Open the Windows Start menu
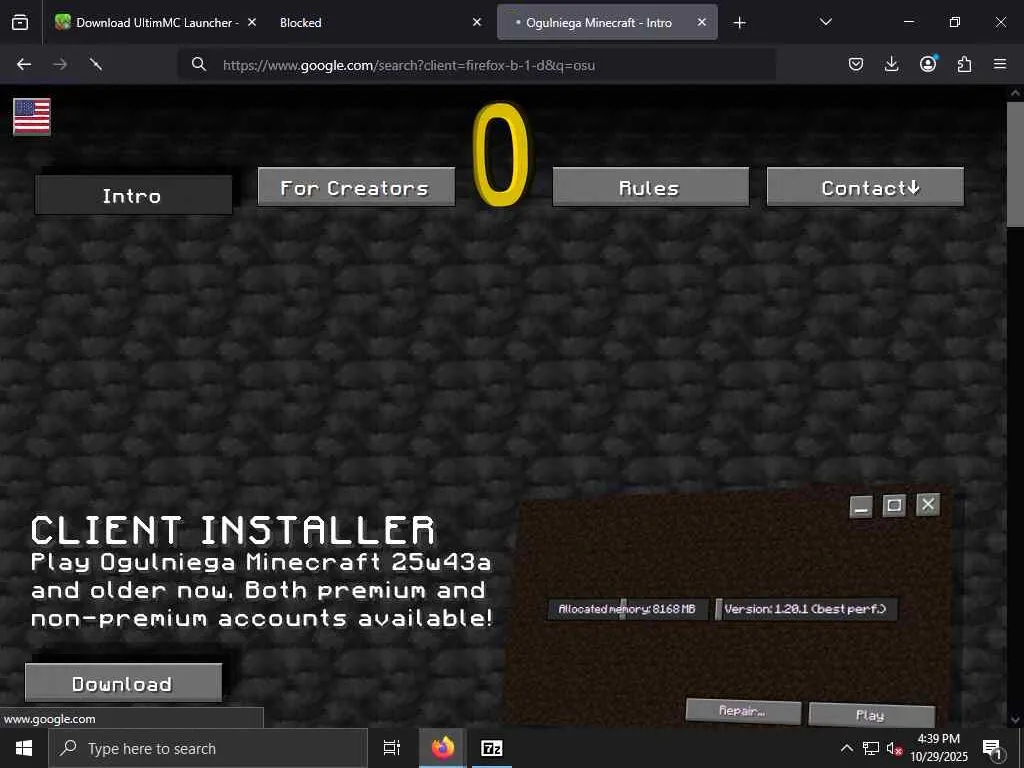 pyautogui.click(x=24, y=748)
